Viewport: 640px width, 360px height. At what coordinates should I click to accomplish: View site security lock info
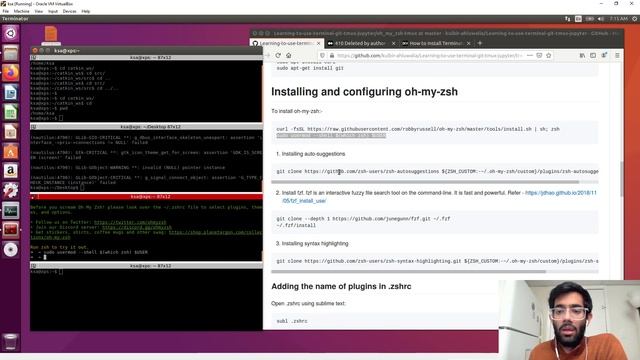click(x=332, y=56)
